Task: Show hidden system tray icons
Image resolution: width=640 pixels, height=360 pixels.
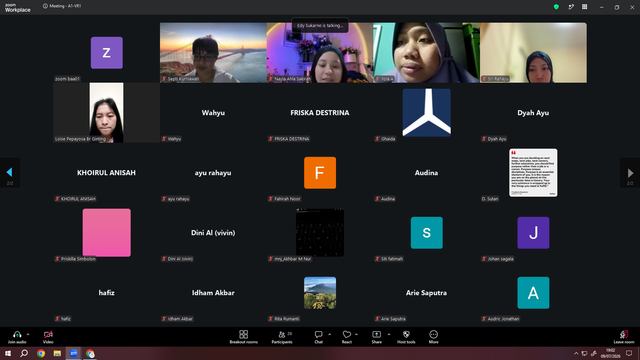Action: [576, 353]
